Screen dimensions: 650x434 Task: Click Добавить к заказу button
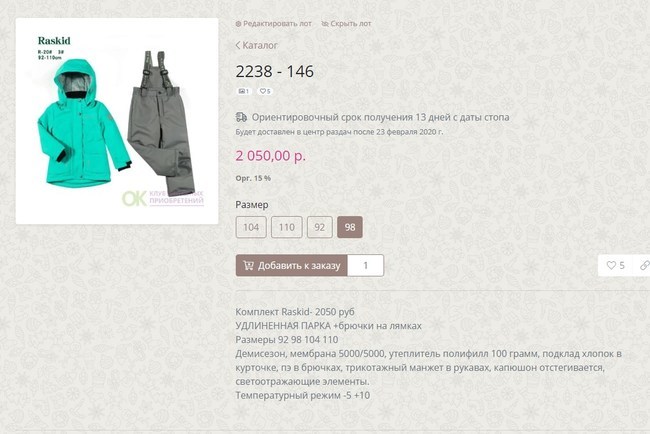coord(292,266)
